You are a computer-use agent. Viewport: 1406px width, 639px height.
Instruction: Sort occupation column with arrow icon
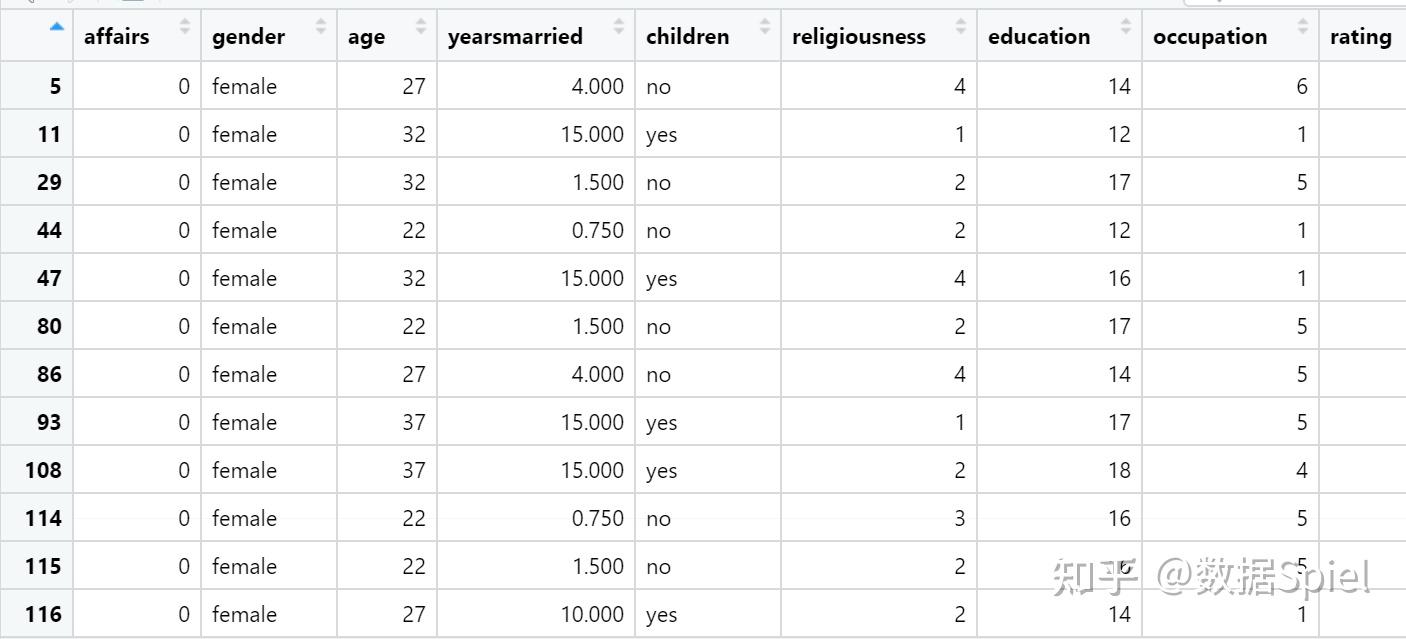click(1303, 26)
